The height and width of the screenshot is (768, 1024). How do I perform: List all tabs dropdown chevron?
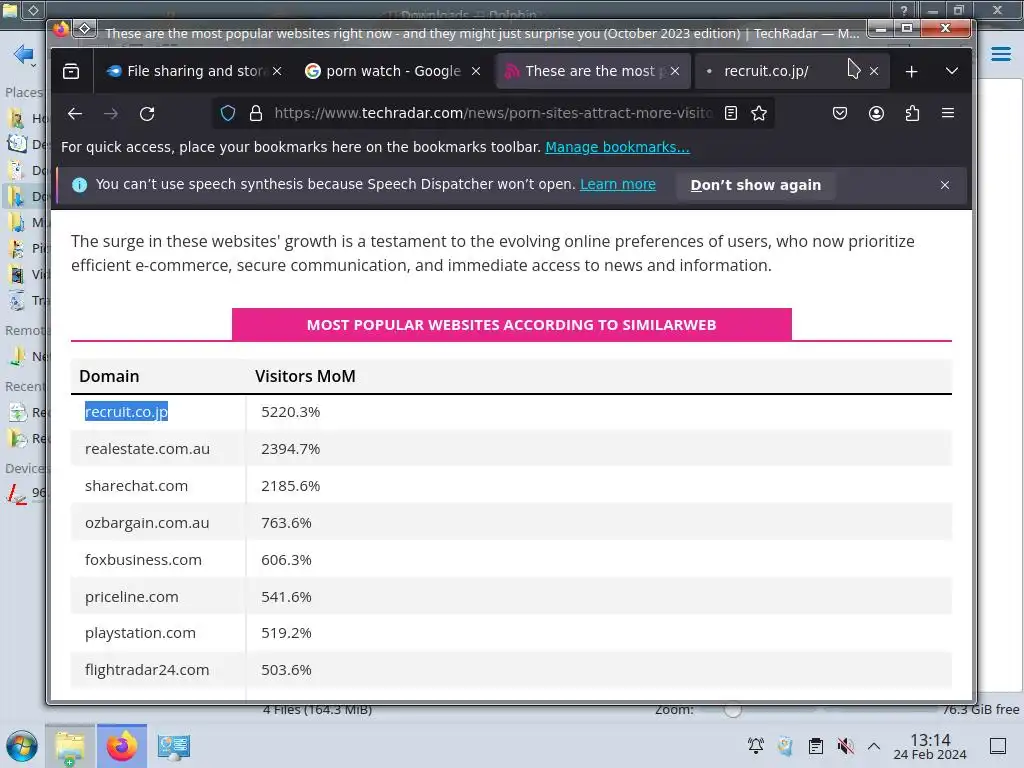pyautogui.click(x=952, y=71)
